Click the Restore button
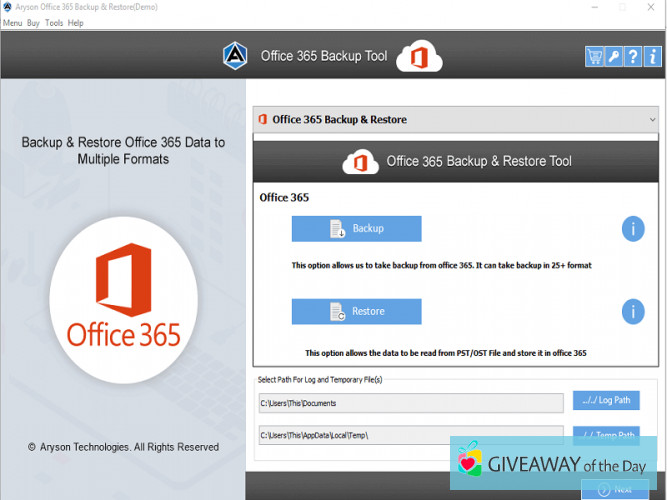 tap(356, 311)
